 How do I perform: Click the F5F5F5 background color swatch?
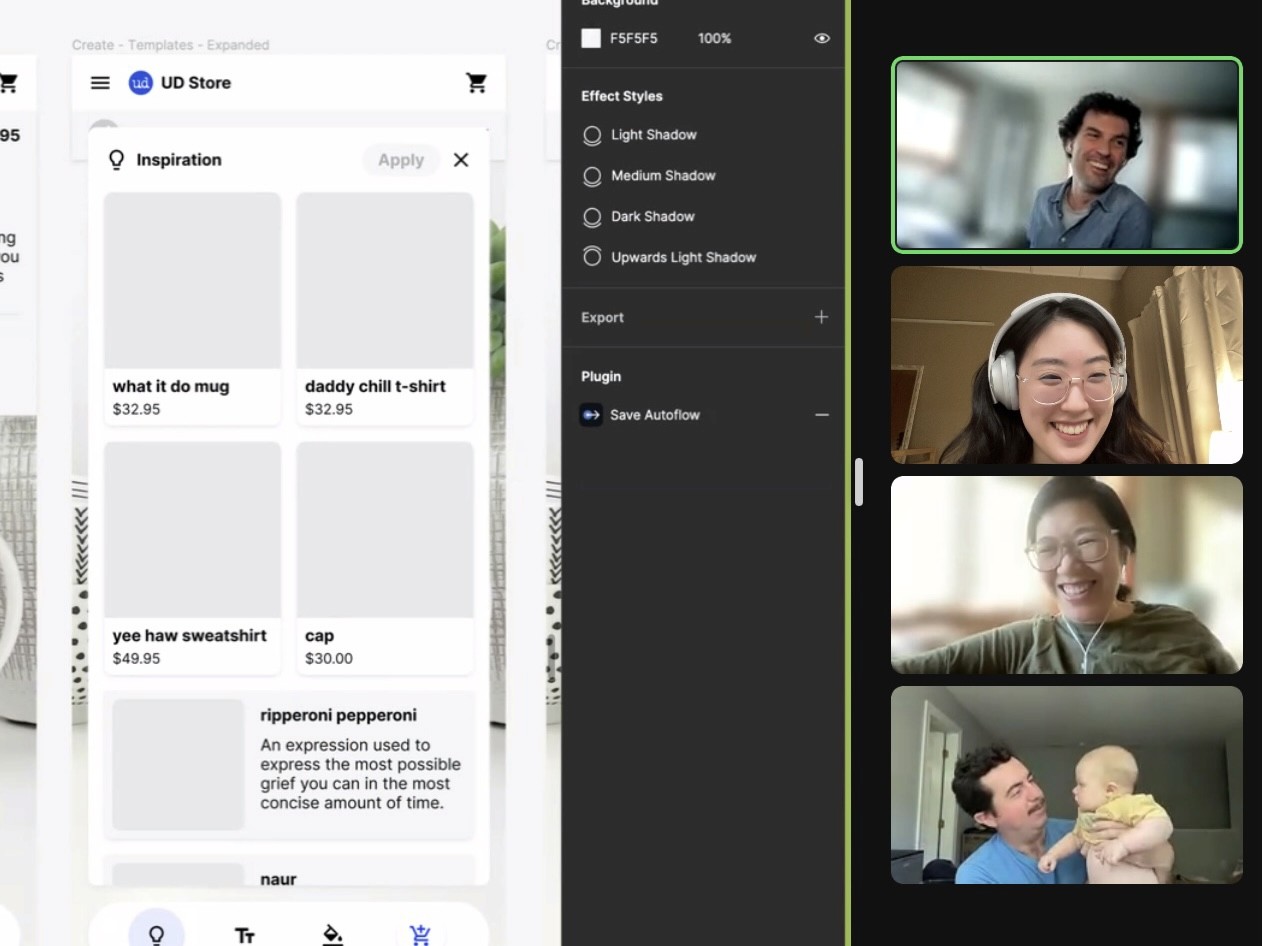(591, 38)
